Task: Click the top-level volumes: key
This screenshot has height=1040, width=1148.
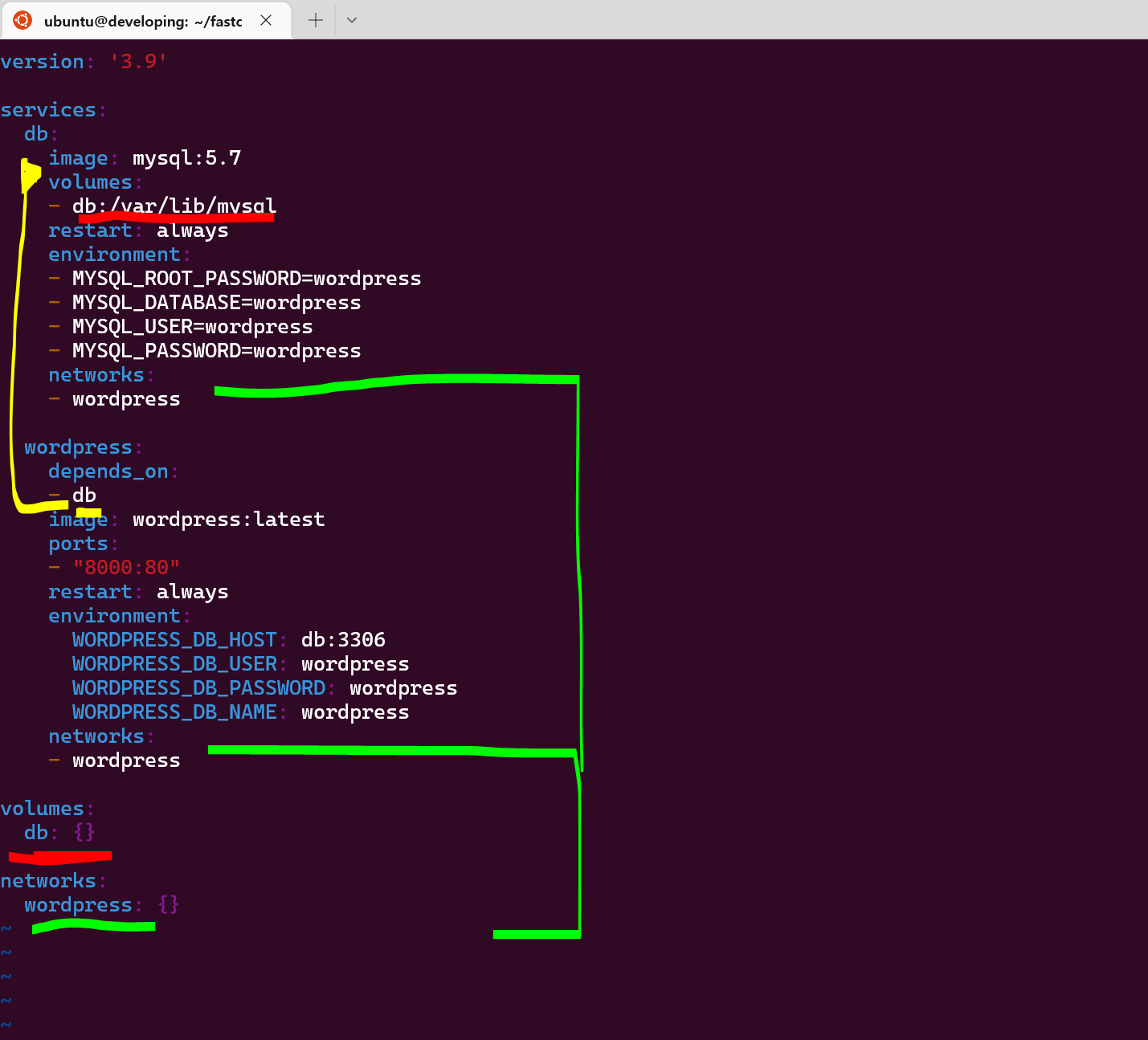Action: click(47, 809)
